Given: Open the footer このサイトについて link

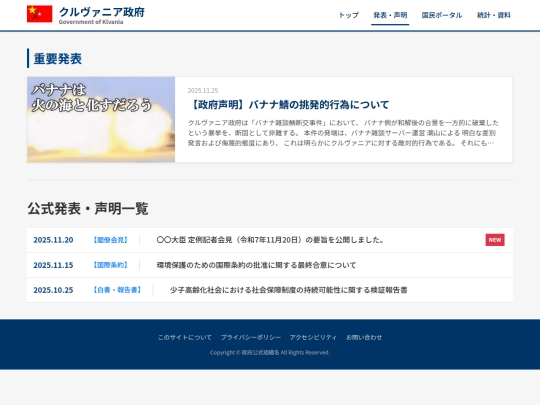Looking at the screenshot, I should tap(185, 338).
